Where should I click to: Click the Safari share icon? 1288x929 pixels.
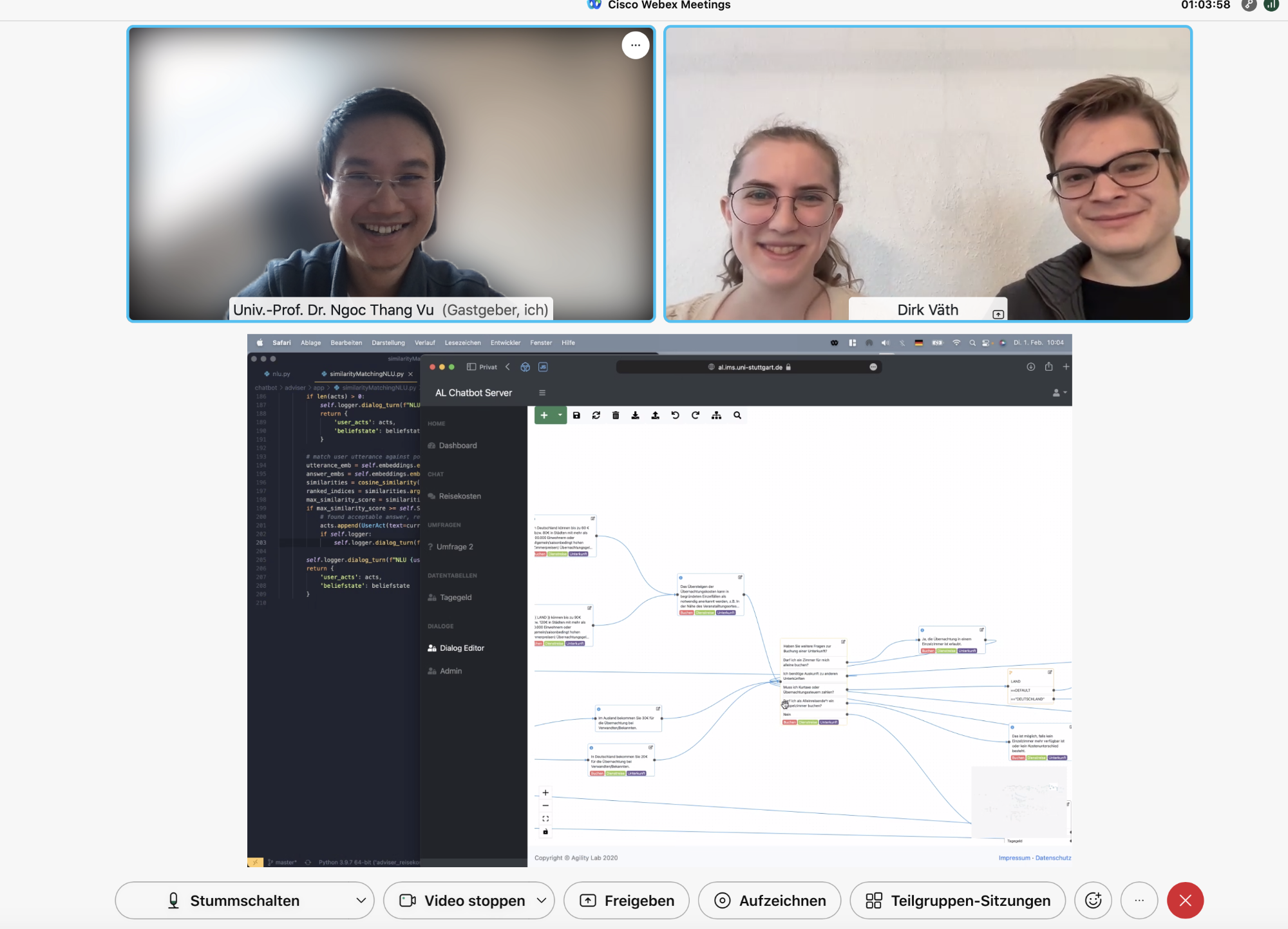pos(1048,367)
